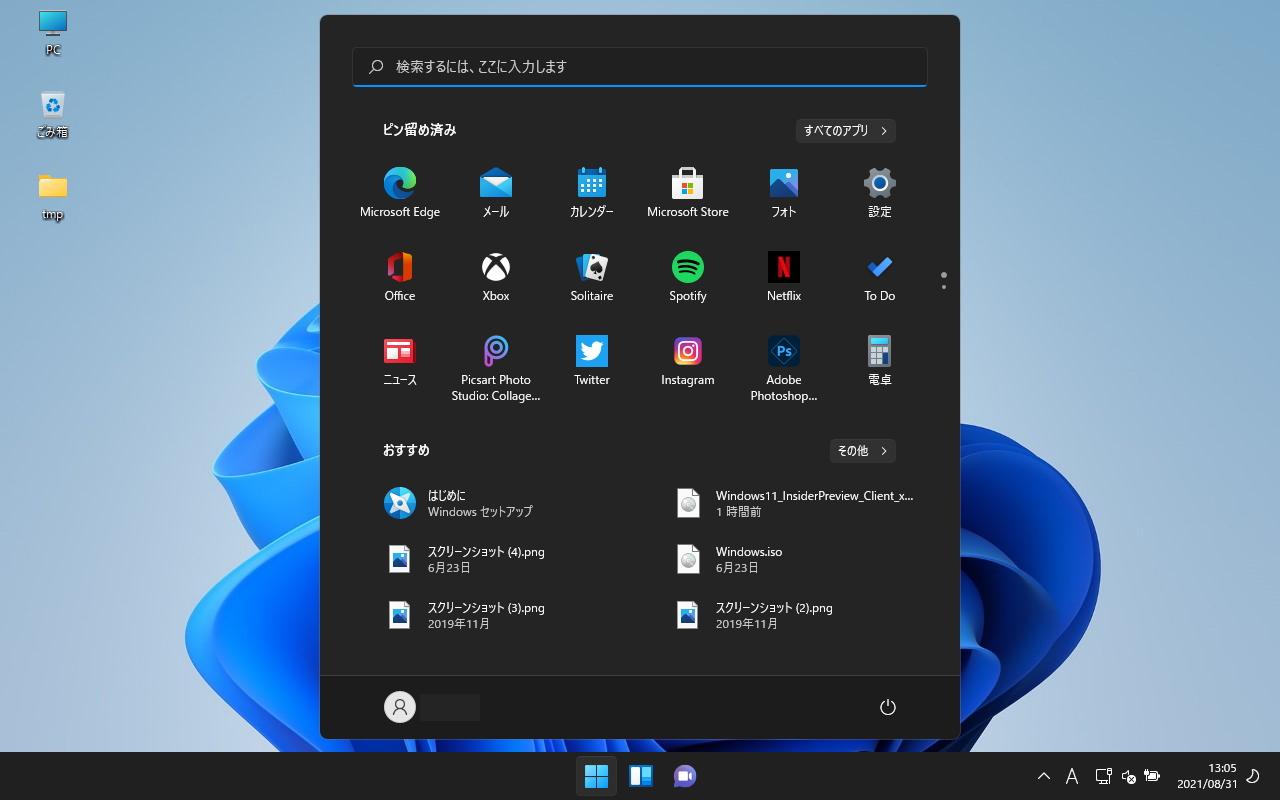Launch the メール app
Viewport: 1280px width, 800px height.
click(x=496, y=193)
